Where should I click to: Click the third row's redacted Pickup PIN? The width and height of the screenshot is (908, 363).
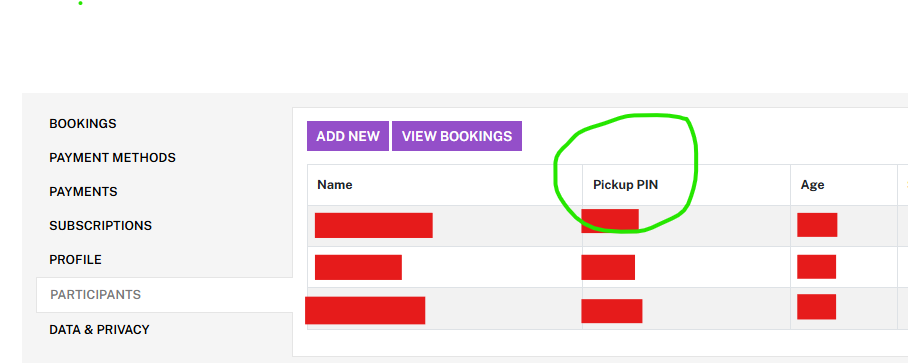tap(612, 311)
